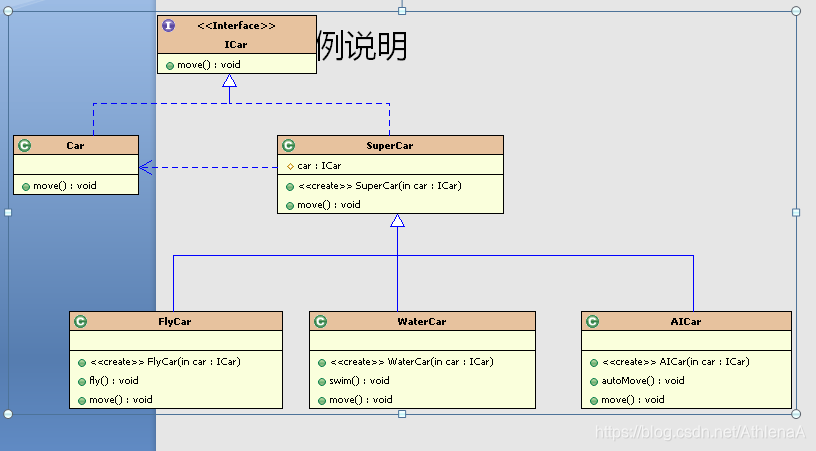Viewport: 816px width, 451px height.
Task: Click the SuperCar move() method icon
Action: pos(290,206)
